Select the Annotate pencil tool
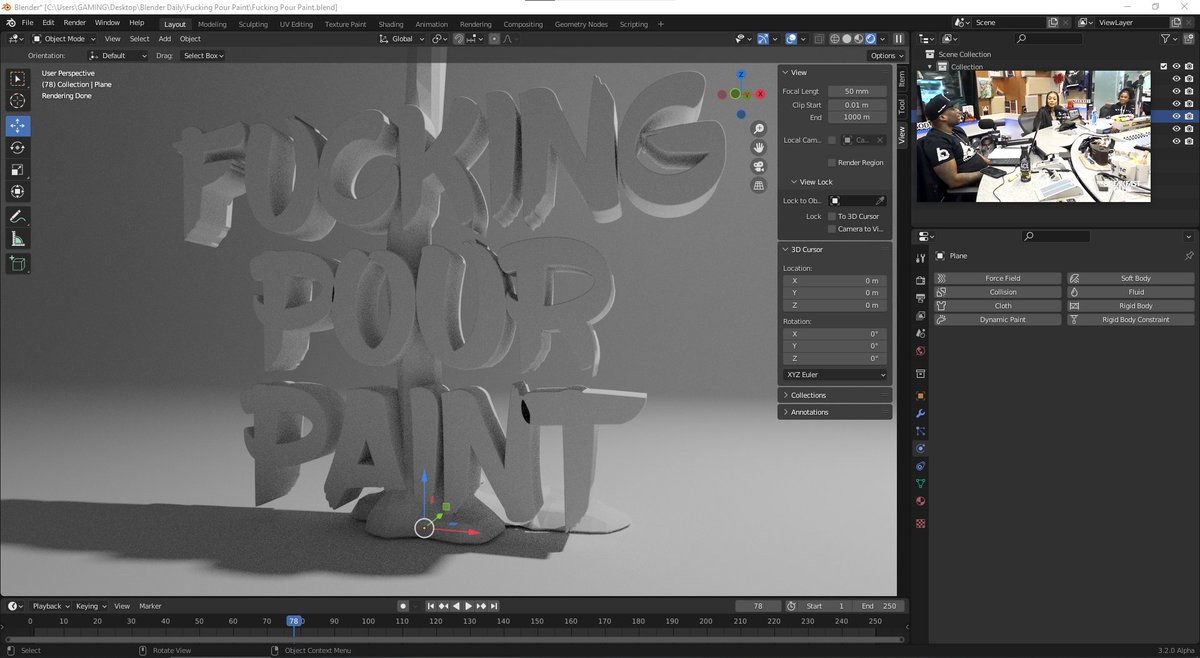Screen dimensions: 1200x658 (18, 216)
